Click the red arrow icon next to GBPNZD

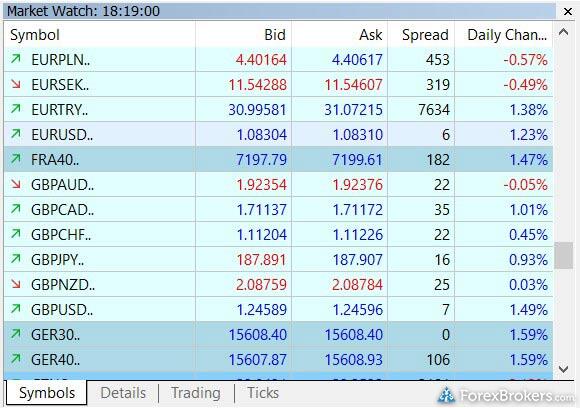click(x=16, y=283)
